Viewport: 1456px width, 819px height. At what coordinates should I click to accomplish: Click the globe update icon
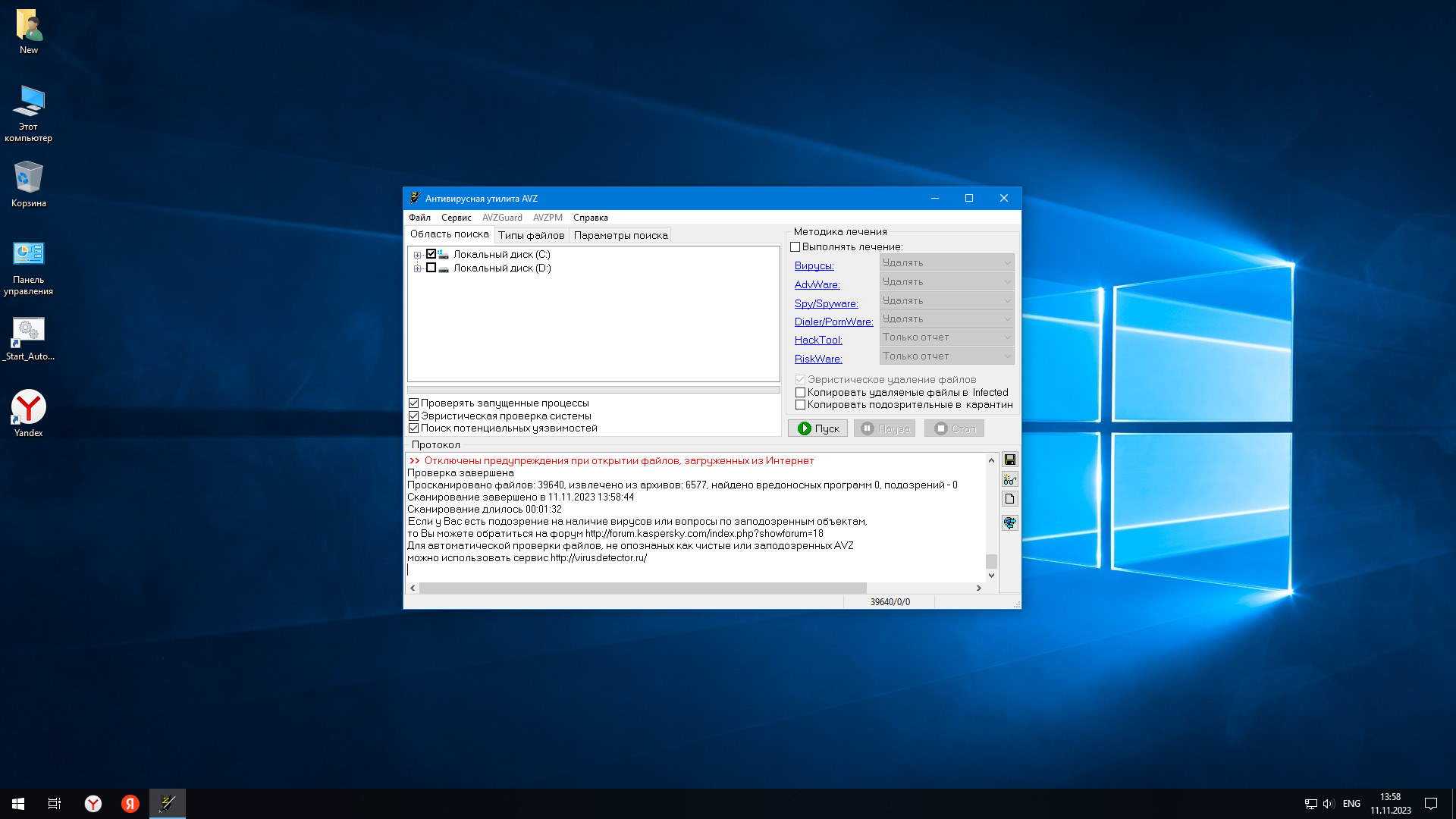pyautogui.click(x=1009, y=522)
